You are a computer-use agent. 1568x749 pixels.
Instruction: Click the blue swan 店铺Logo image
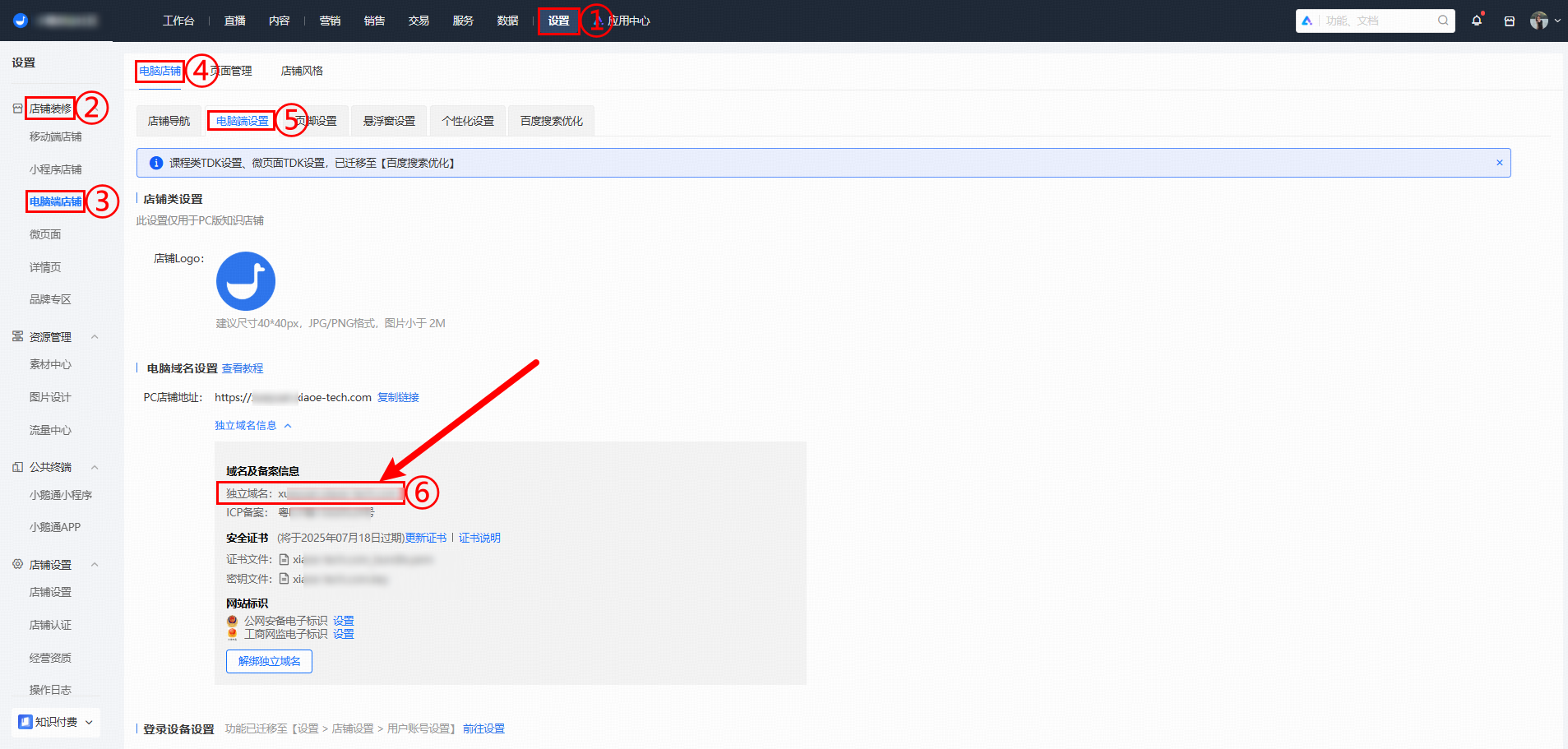coord(246,281)
